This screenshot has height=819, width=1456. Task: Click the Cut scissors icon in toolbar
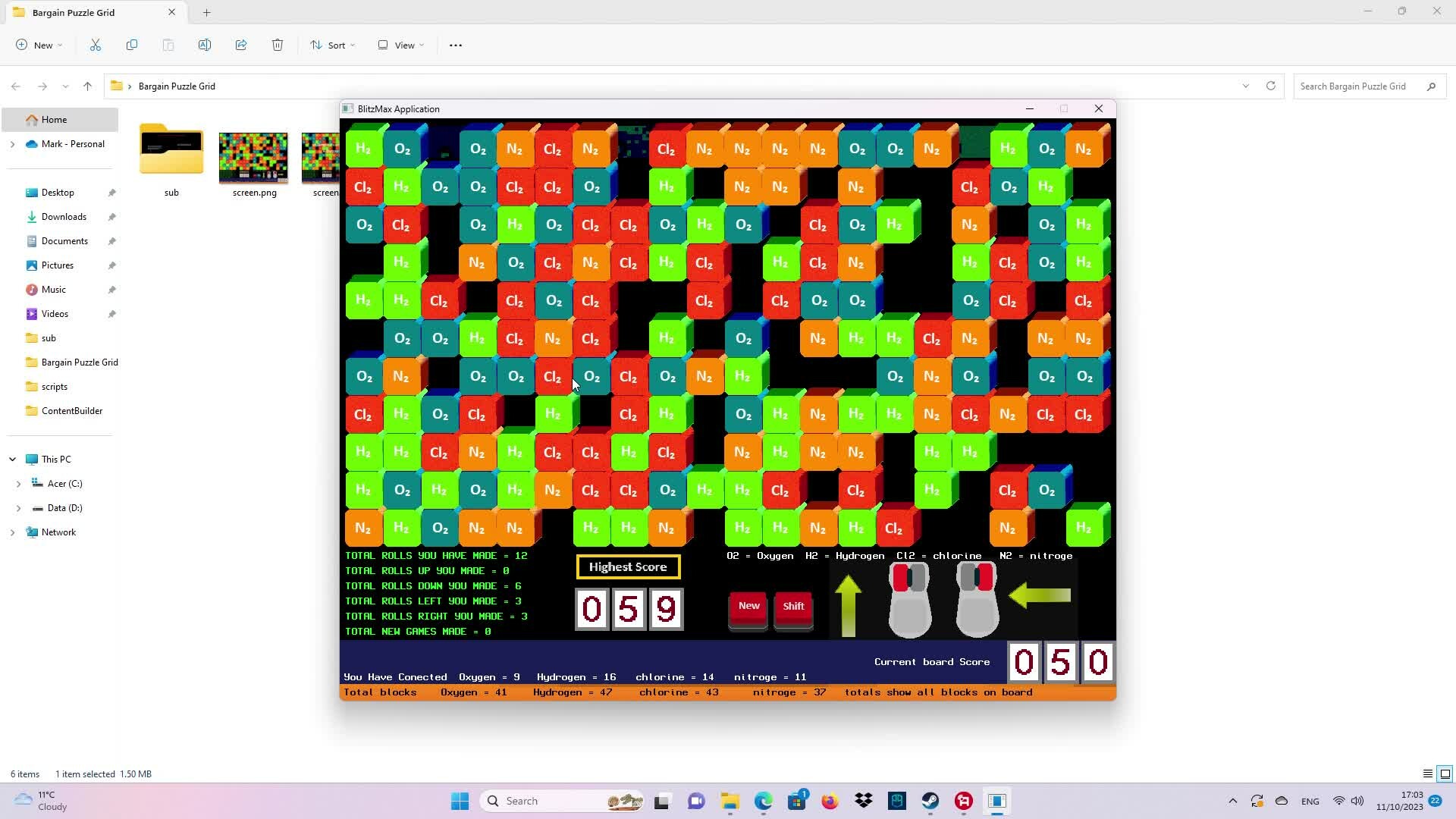[x=96, y=45]
